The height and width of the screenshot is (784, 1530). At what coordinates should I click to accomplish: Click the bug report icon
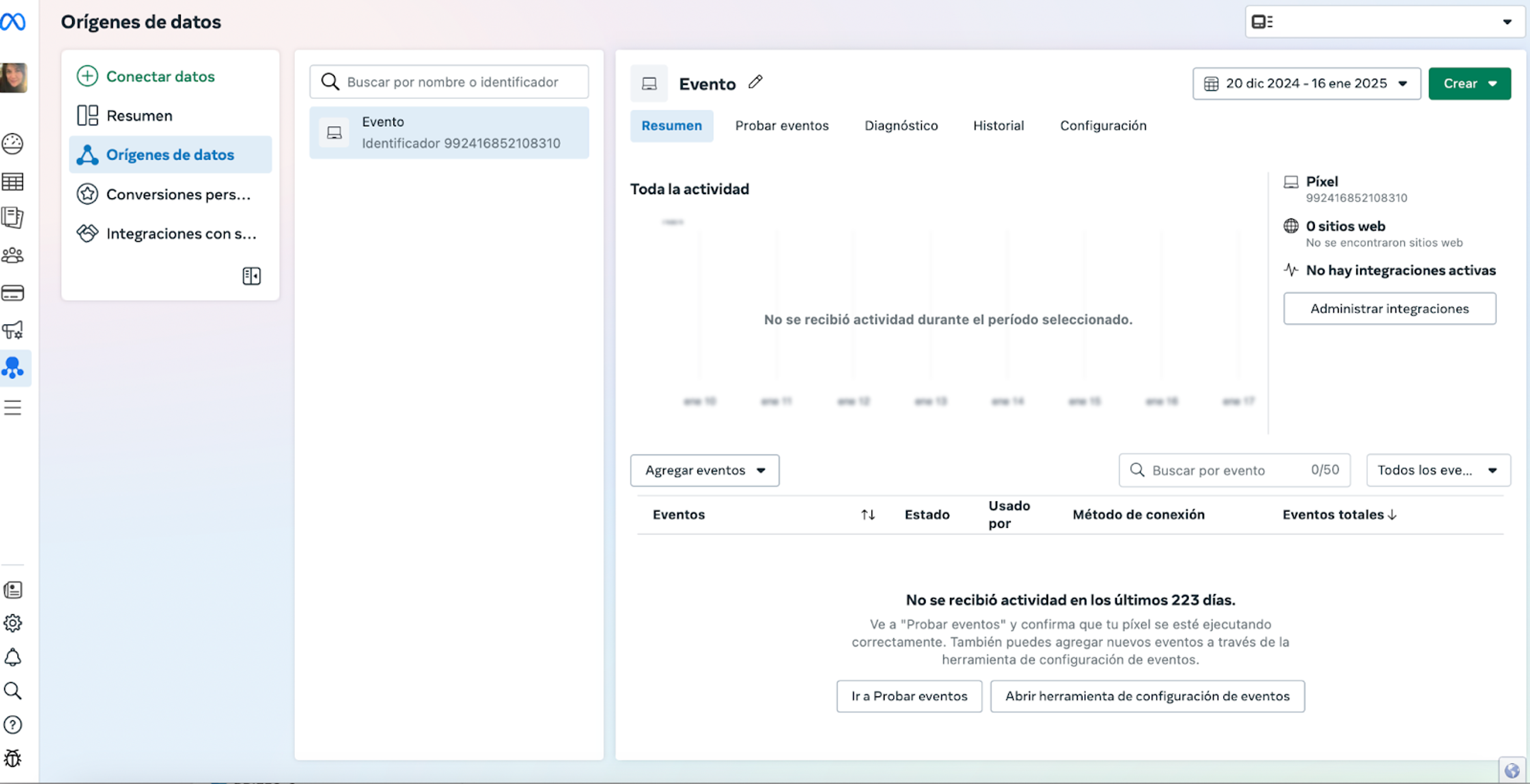tap(12, 759)
